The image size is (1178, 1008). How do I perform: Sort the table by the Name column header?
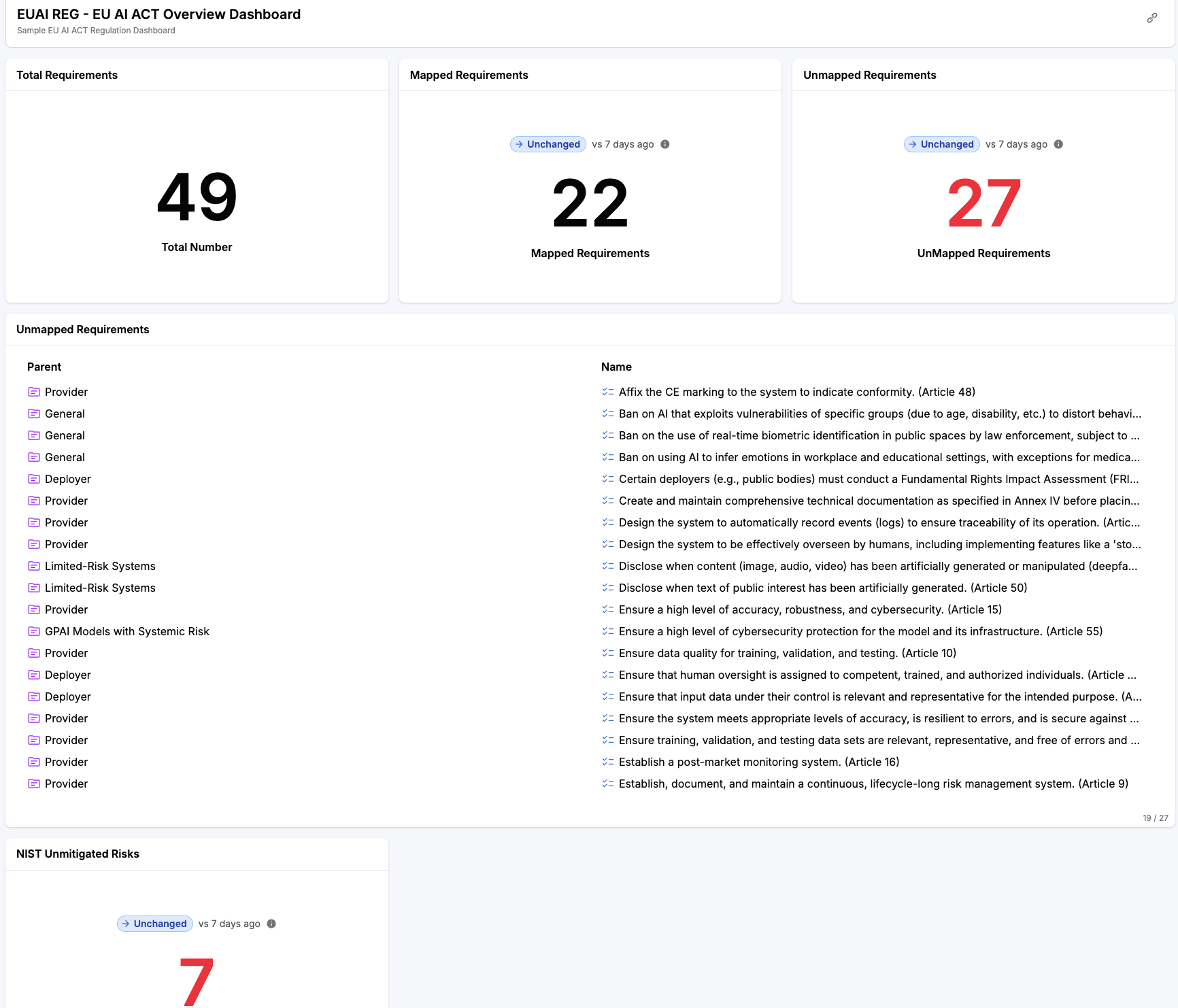point(616,367)
